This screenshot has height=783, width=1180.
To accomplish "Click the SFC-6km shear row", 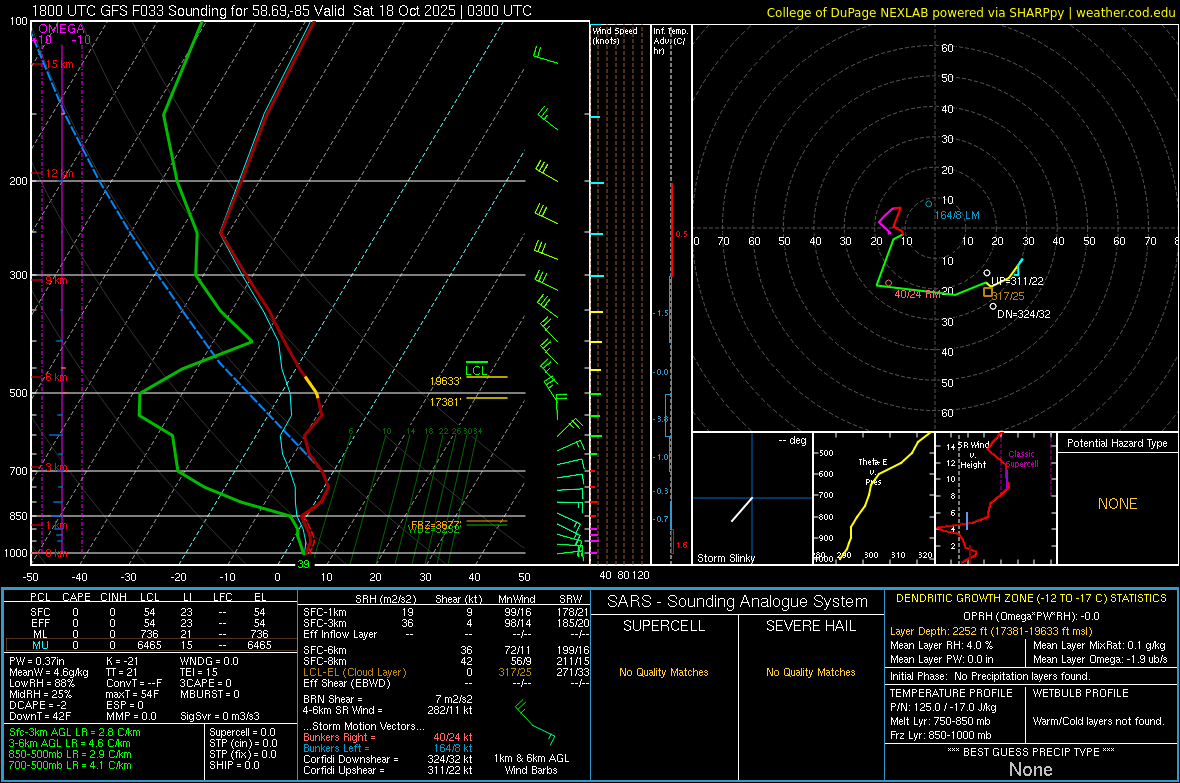I will pyautogui.click(x=446, y=650).
